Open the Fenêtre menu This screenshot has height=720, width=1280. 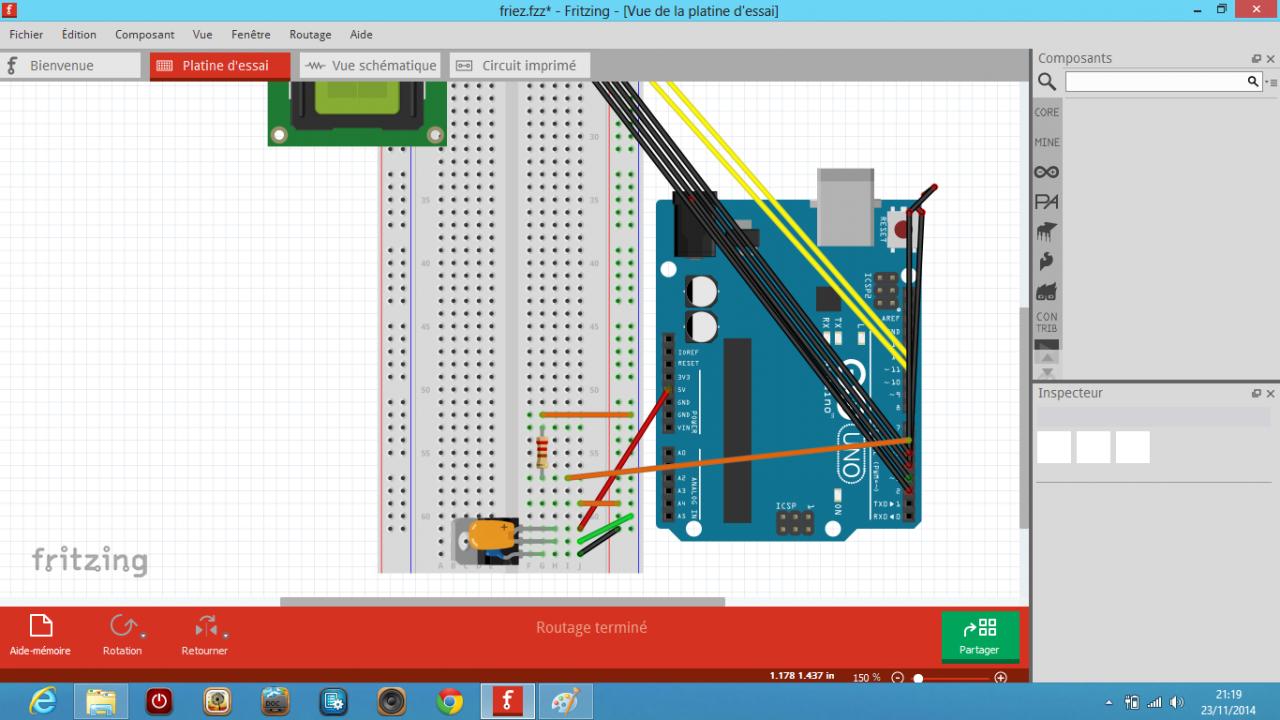coord(251,34)
